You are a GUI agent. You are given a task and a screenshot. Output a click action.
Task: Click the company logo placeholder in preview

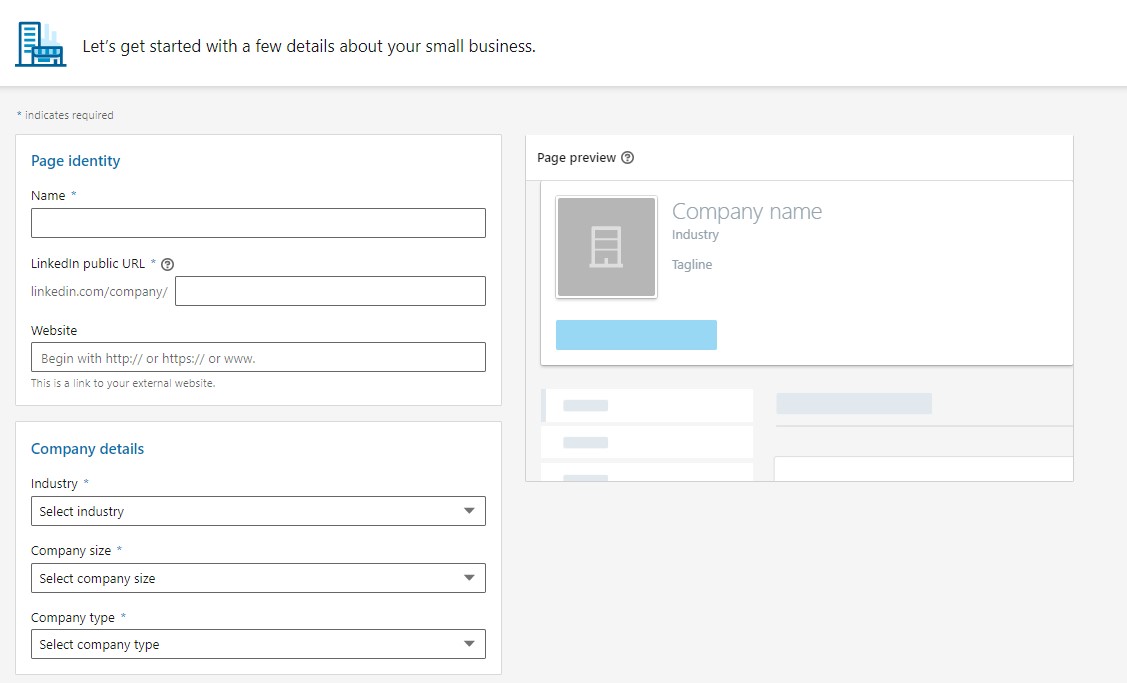pos(606,247)
